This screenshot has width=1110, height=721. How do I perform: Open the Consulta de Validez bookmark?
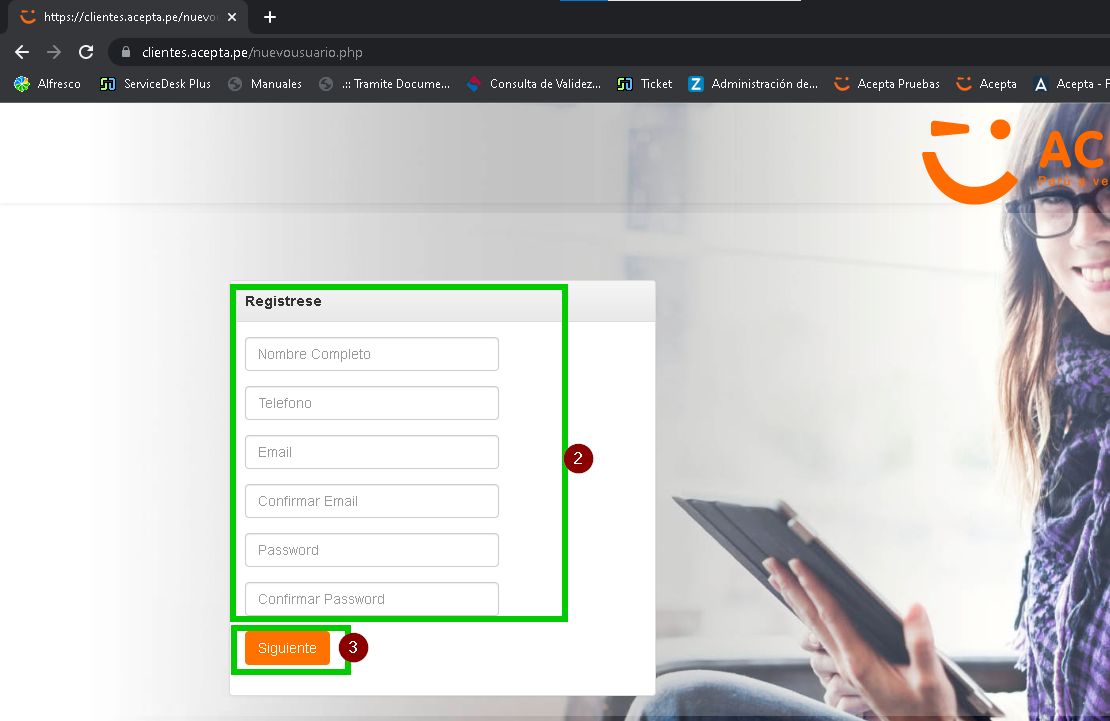pyautogui.click(x=534, y=84)
